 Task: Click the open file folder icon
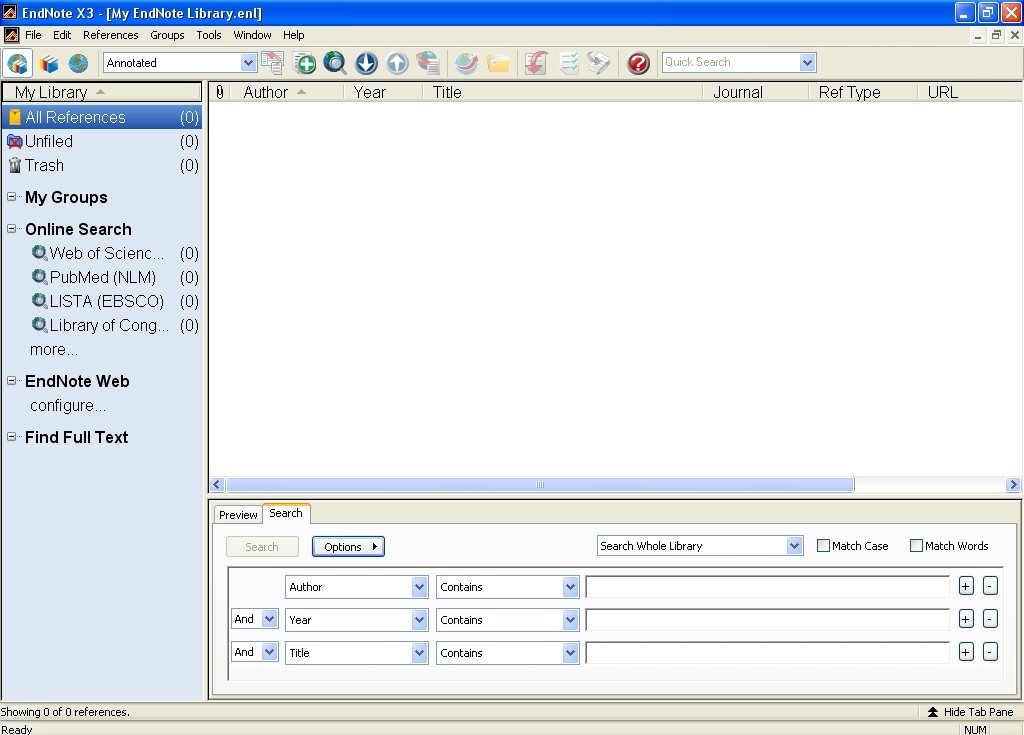click(x=498, y=63)
